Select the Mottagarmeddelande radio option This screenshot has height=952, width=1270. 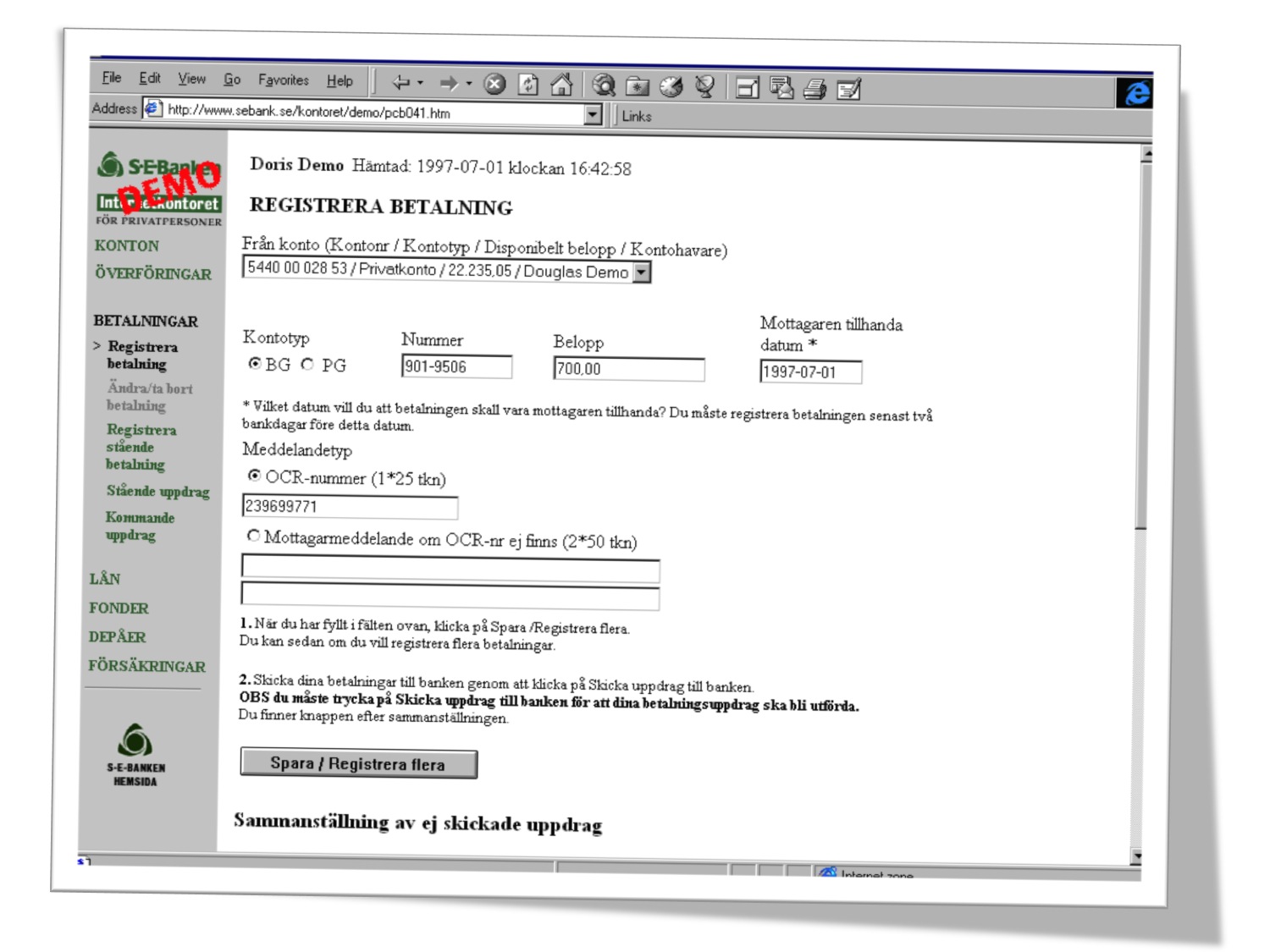click(252, 536)
